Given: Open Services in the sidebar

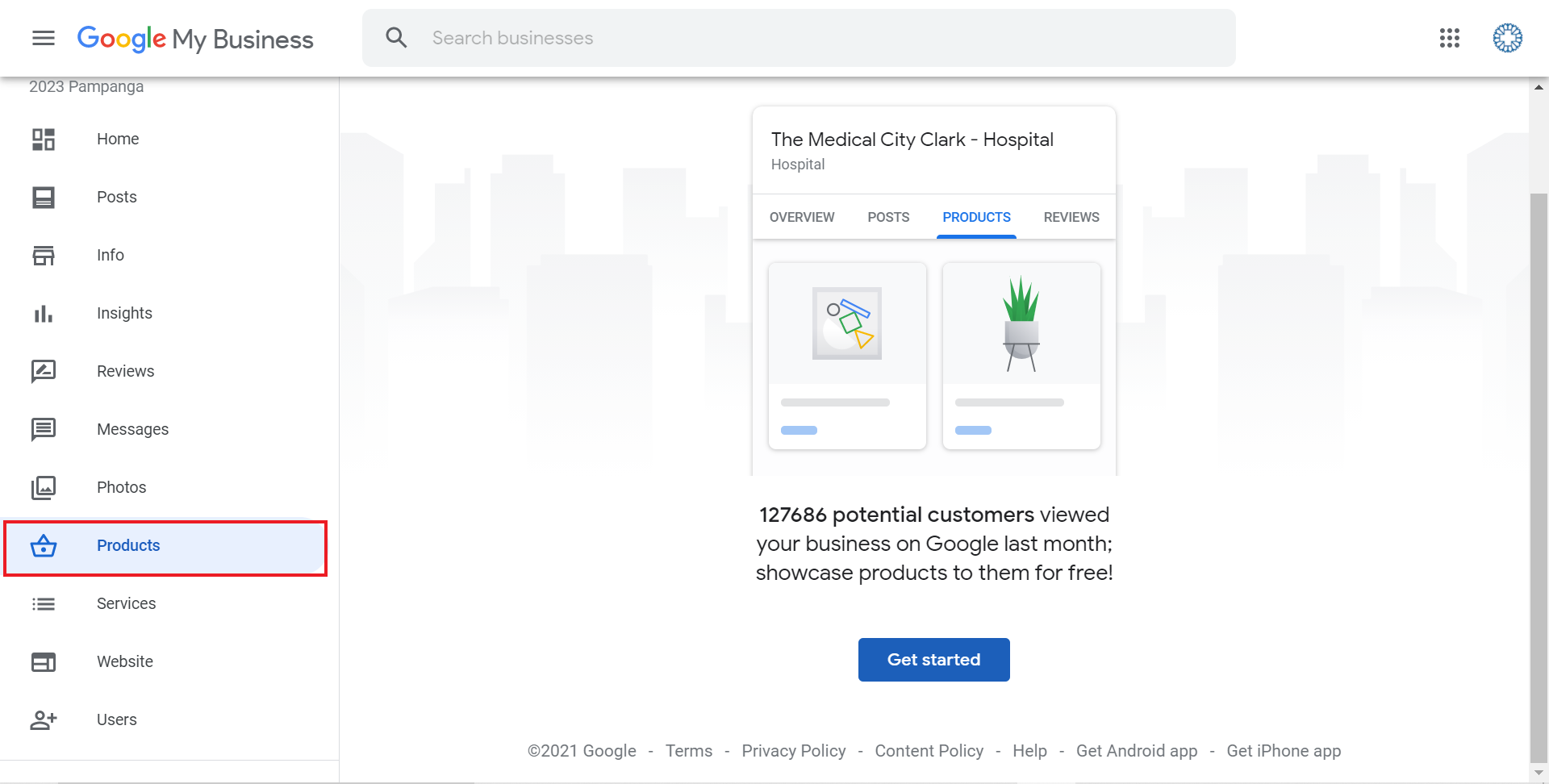Looking at the screenshot, I should pos(126,603).
